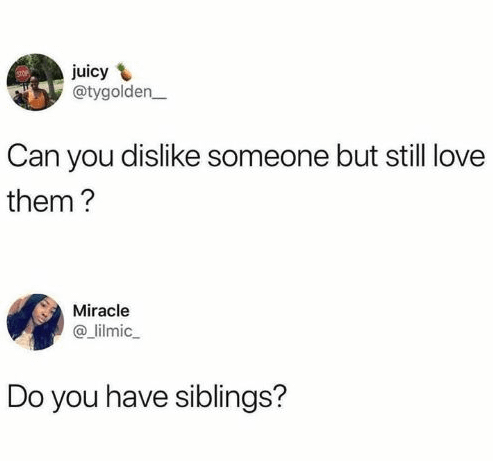Open Miracle's profile picture
The height and width of the screenshot is (461, 493).
pyautogui.click(x=35, y=322)
